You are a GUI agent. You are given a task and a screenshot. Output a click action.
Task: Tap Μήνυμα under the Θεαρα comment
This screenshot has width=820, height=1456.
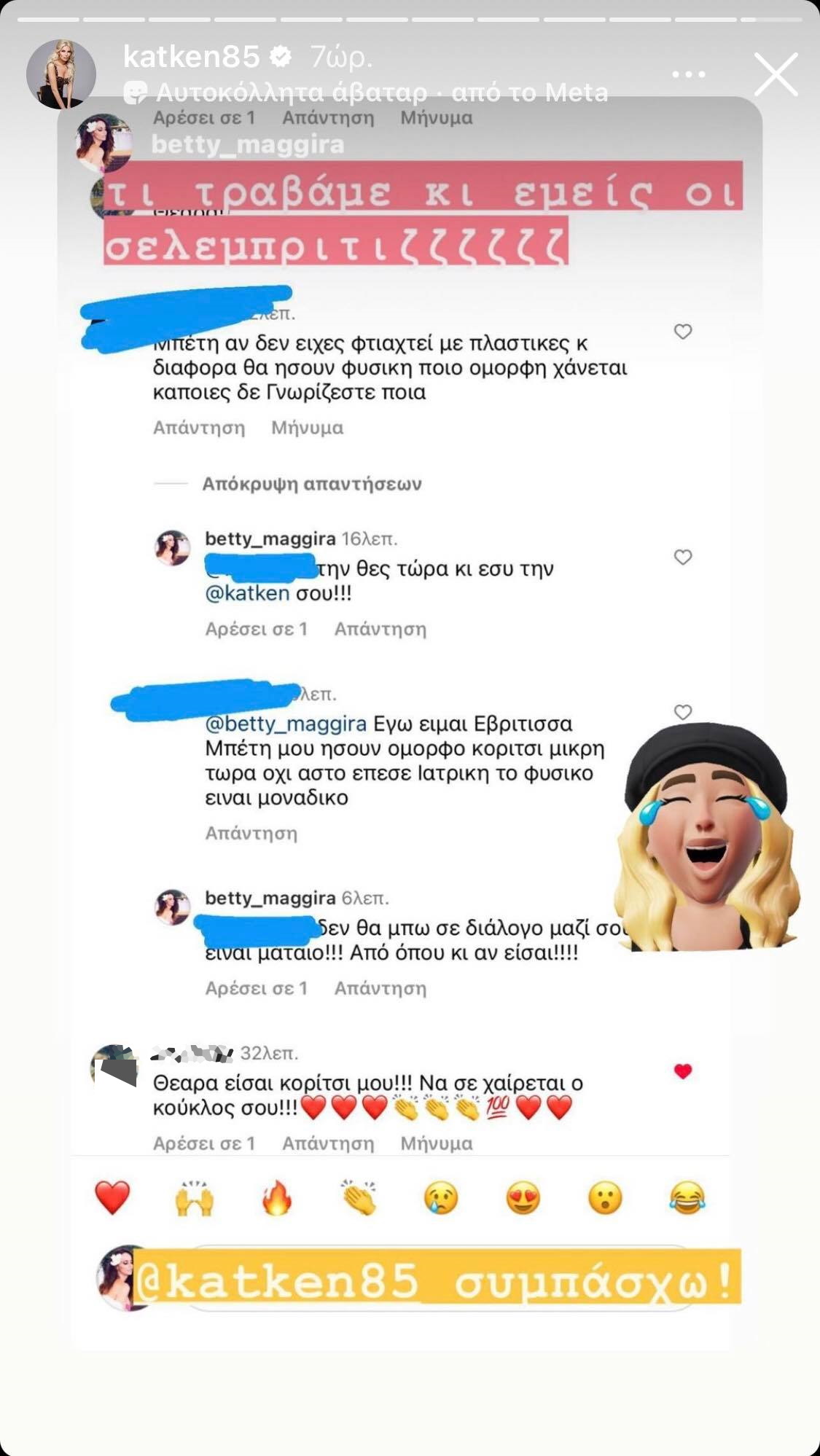(437, 1143)
